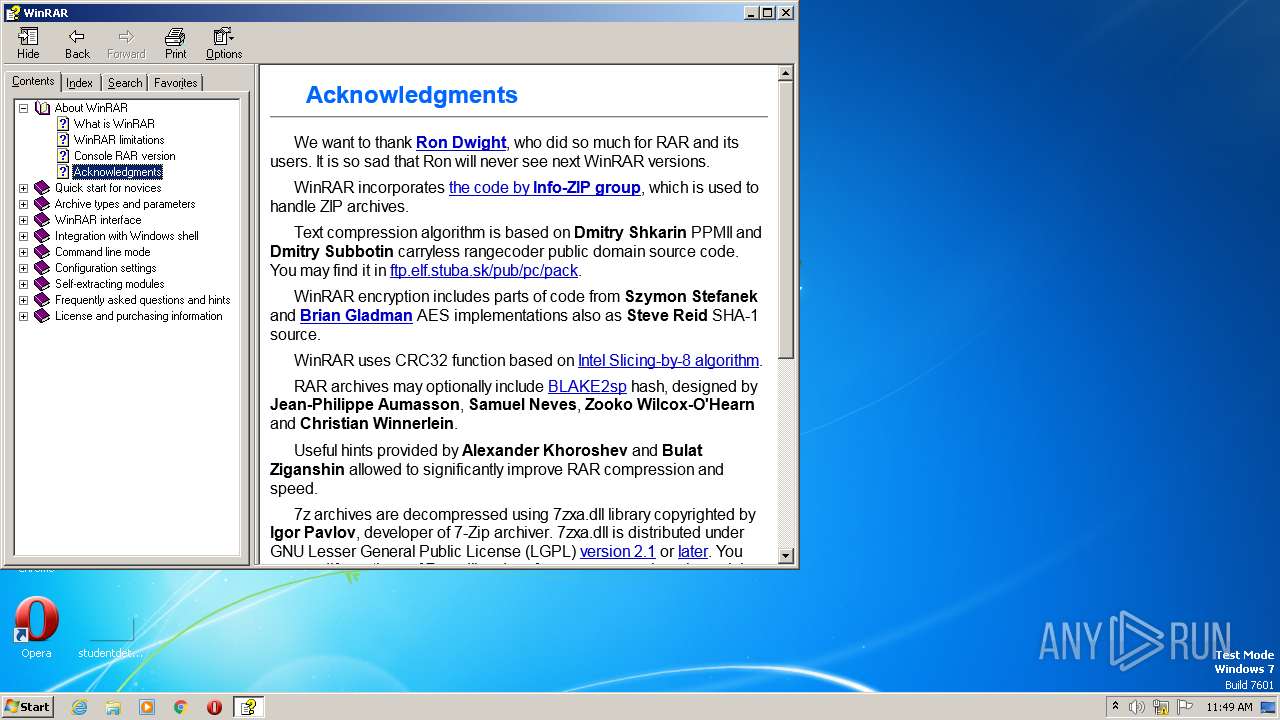Open 'the code by Info-ZIP group' link

pyautogui.click(x=545, y=188)
